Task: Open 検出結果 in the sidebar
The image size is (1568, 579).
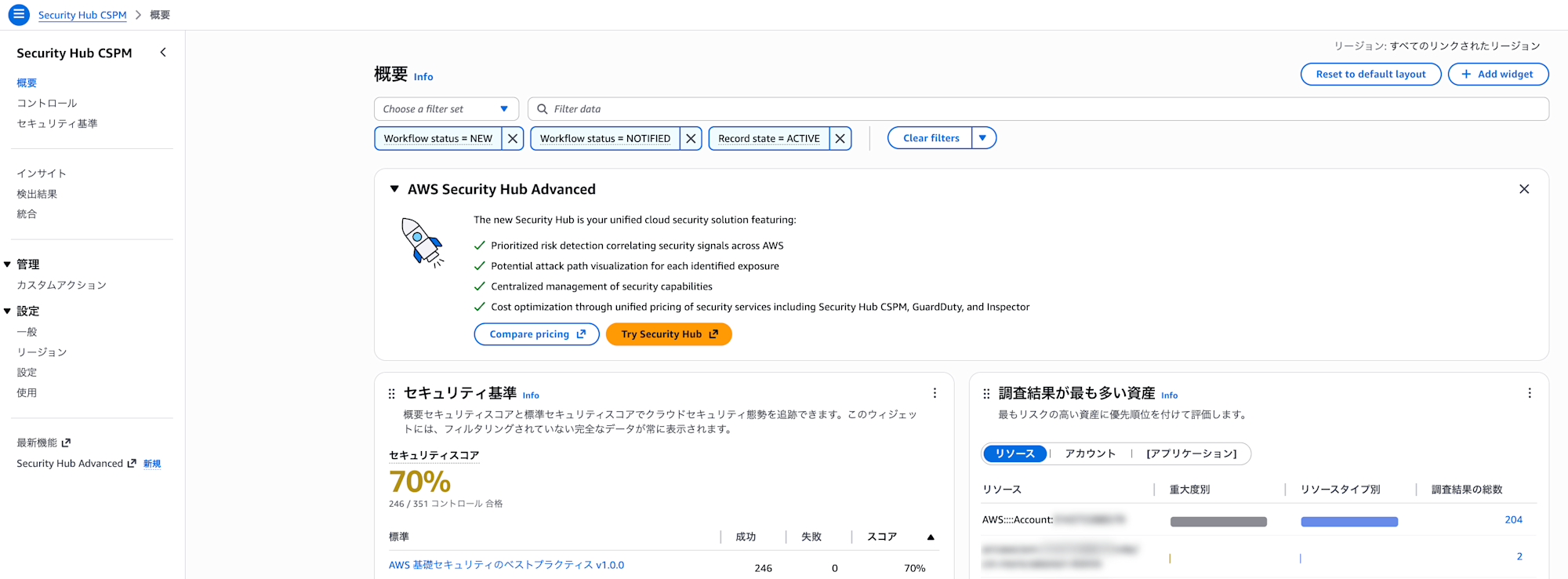Action: [x=37, y=194]
